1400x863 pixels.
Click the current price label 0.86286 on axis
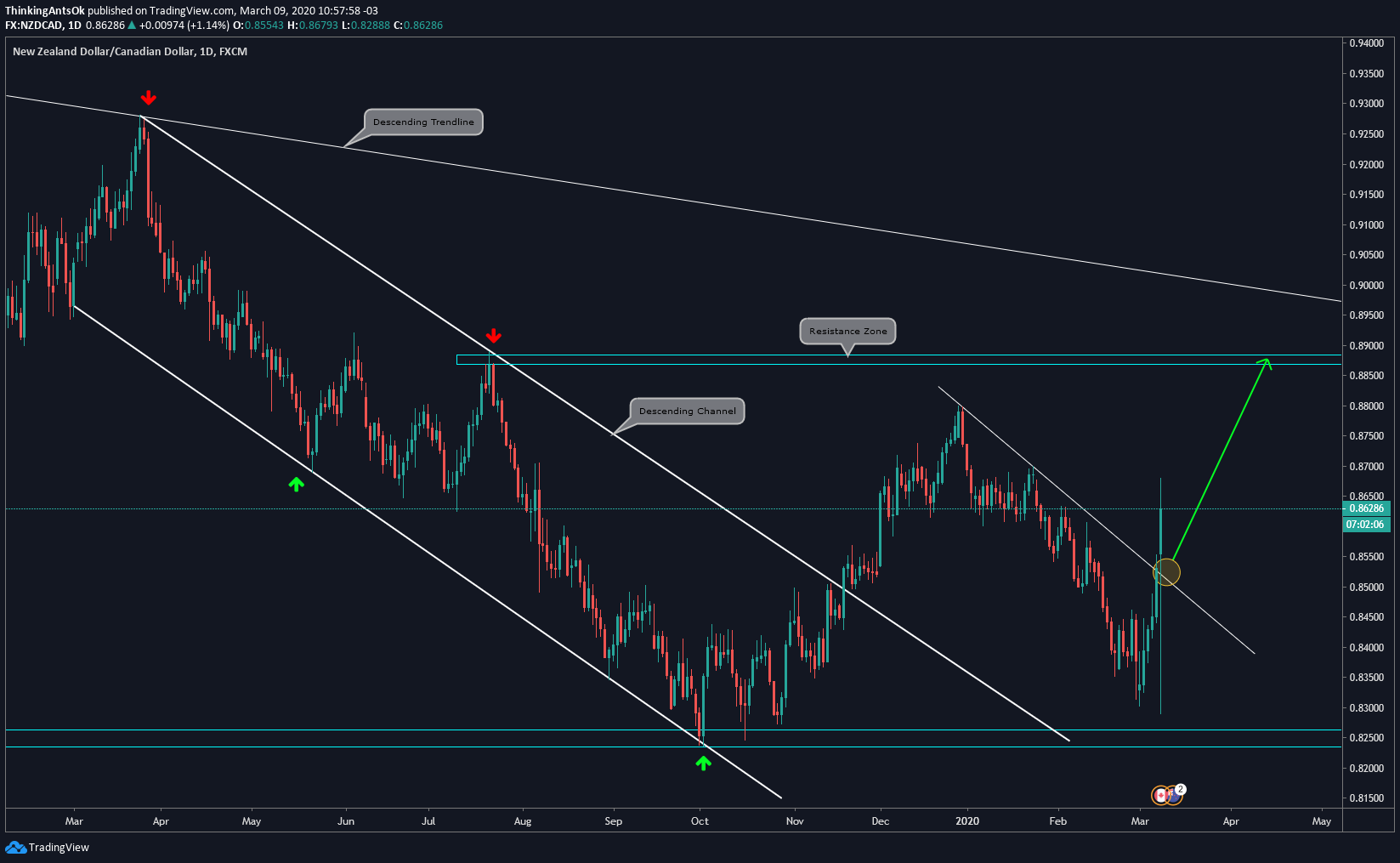[x=1368, y=508]
